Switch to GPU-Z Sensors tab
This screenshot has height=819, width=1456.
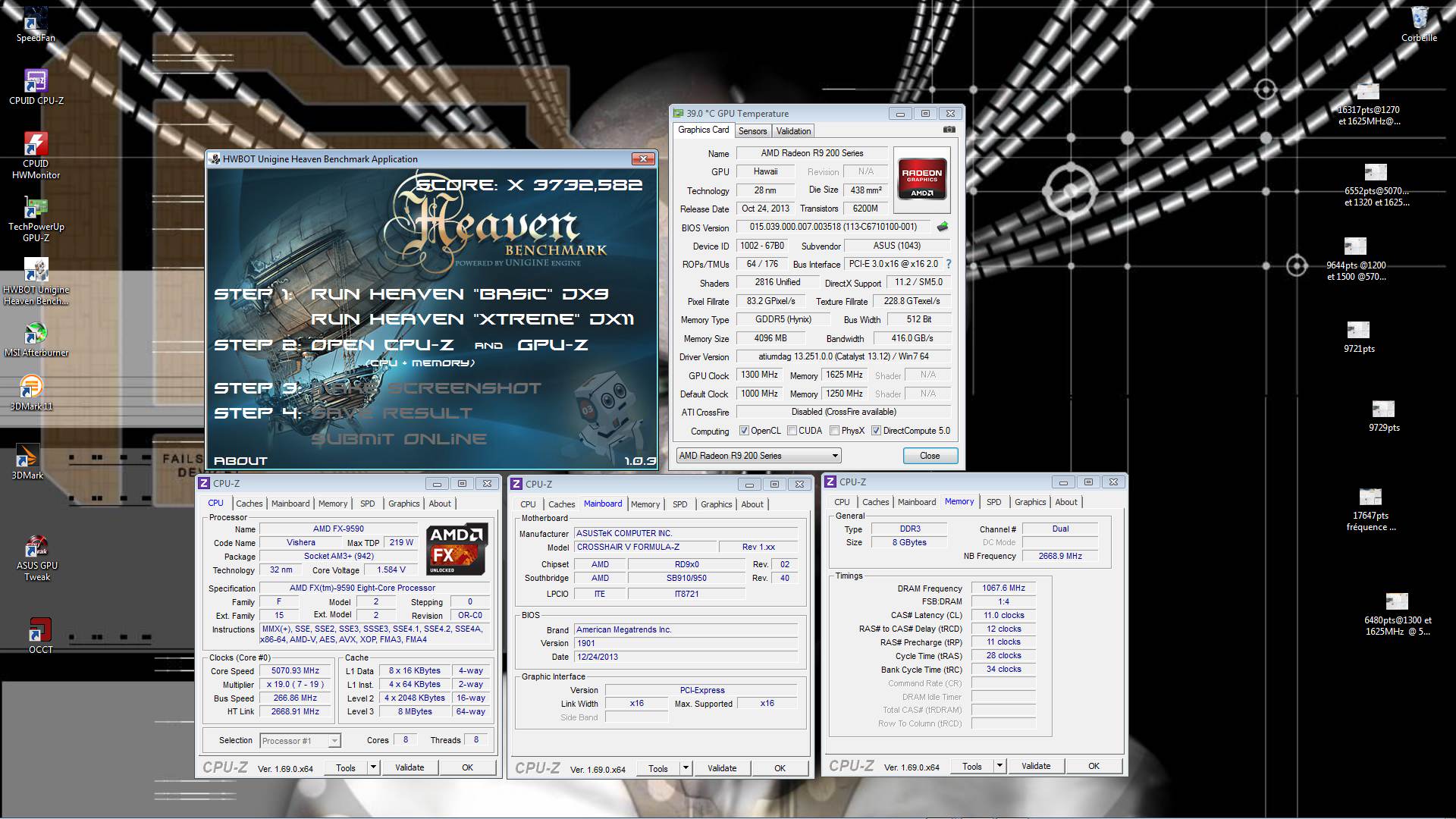753,131
